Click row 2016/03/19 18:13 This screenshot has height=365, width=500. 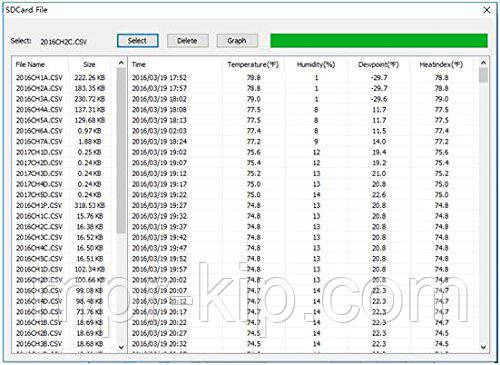point(303,120)
